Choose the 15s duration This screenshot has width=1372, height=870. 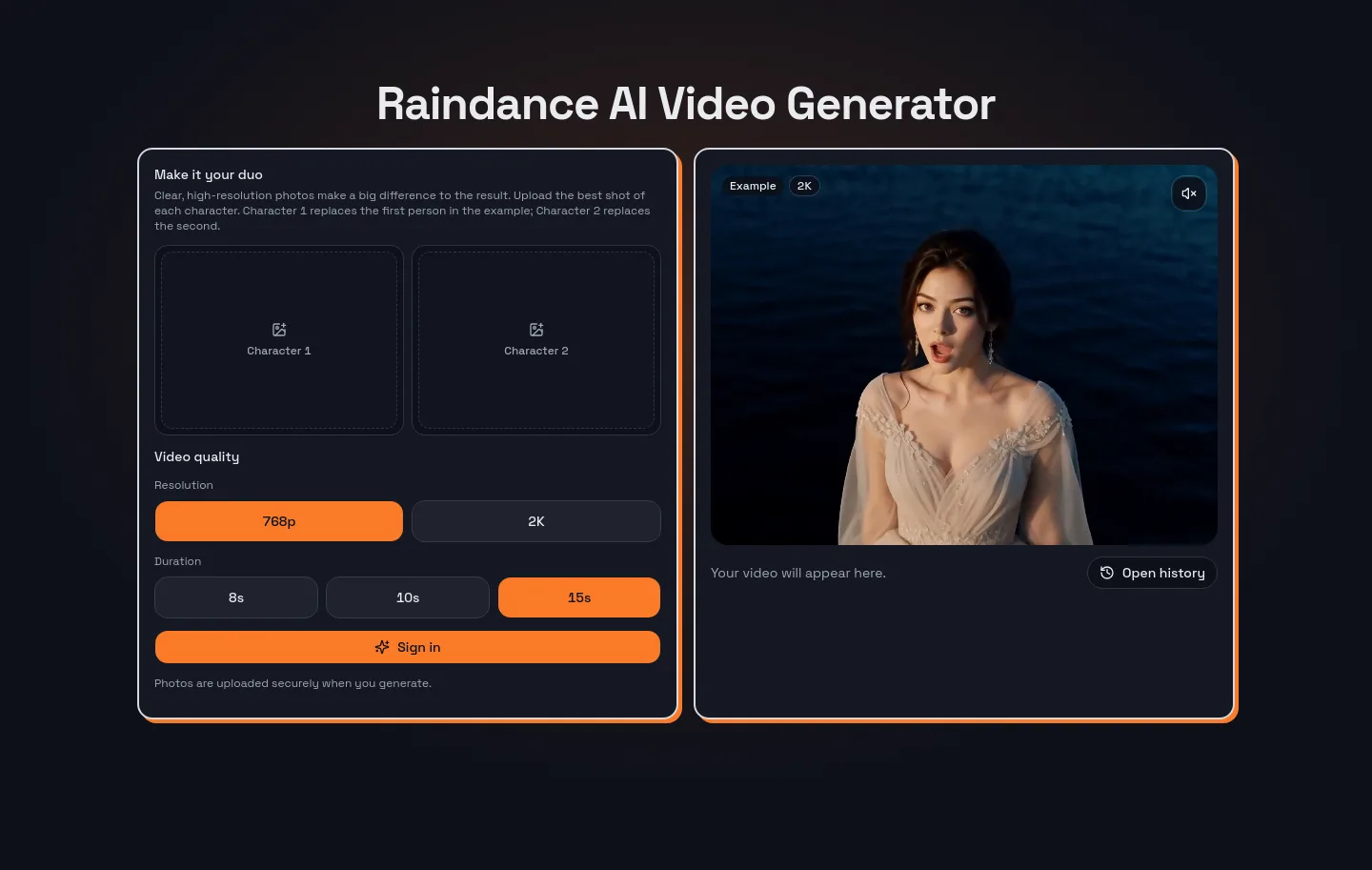click(x=579, y=597)
